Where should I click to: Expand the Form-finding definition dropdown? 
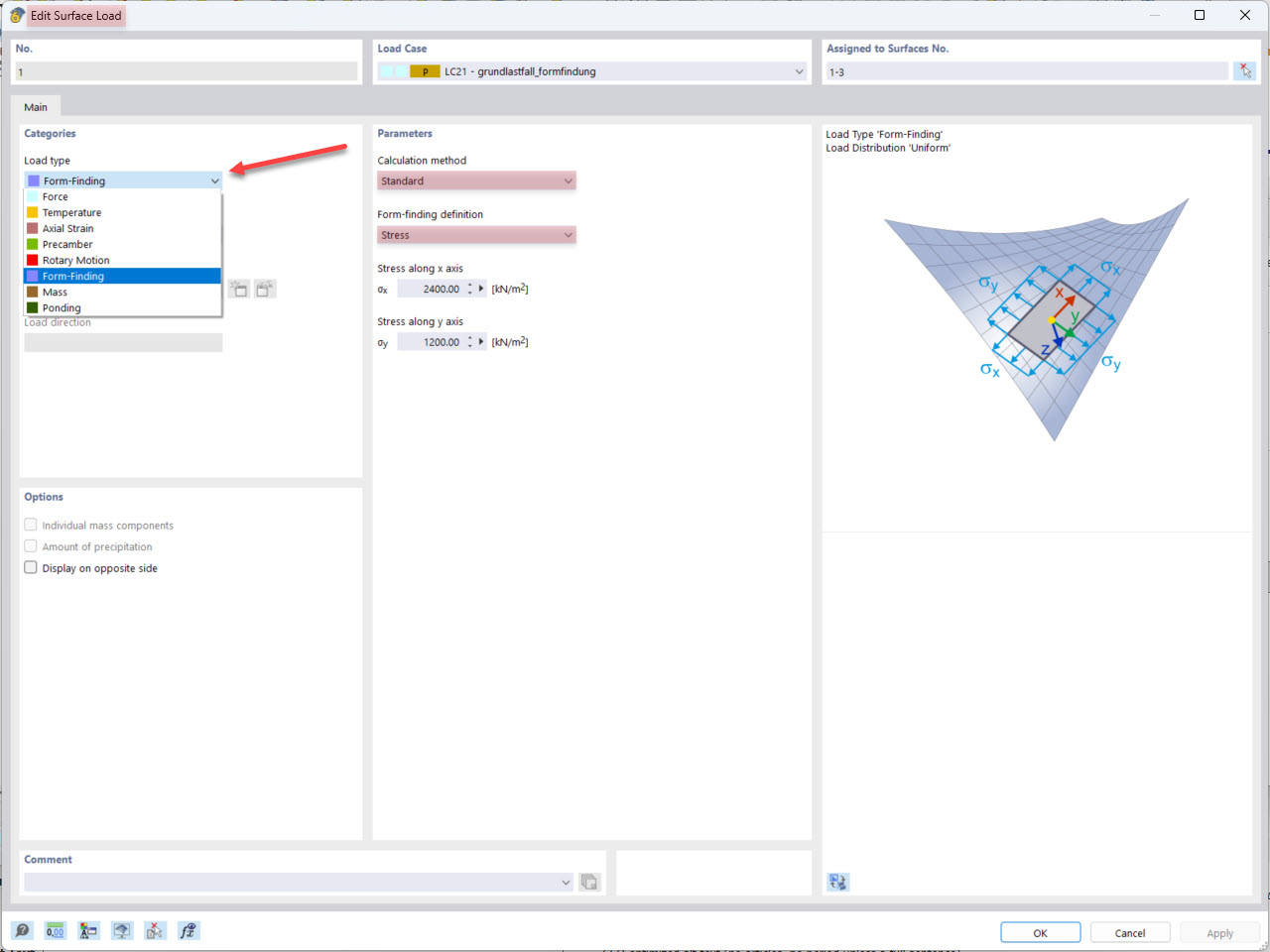click(x=567, y=235)
